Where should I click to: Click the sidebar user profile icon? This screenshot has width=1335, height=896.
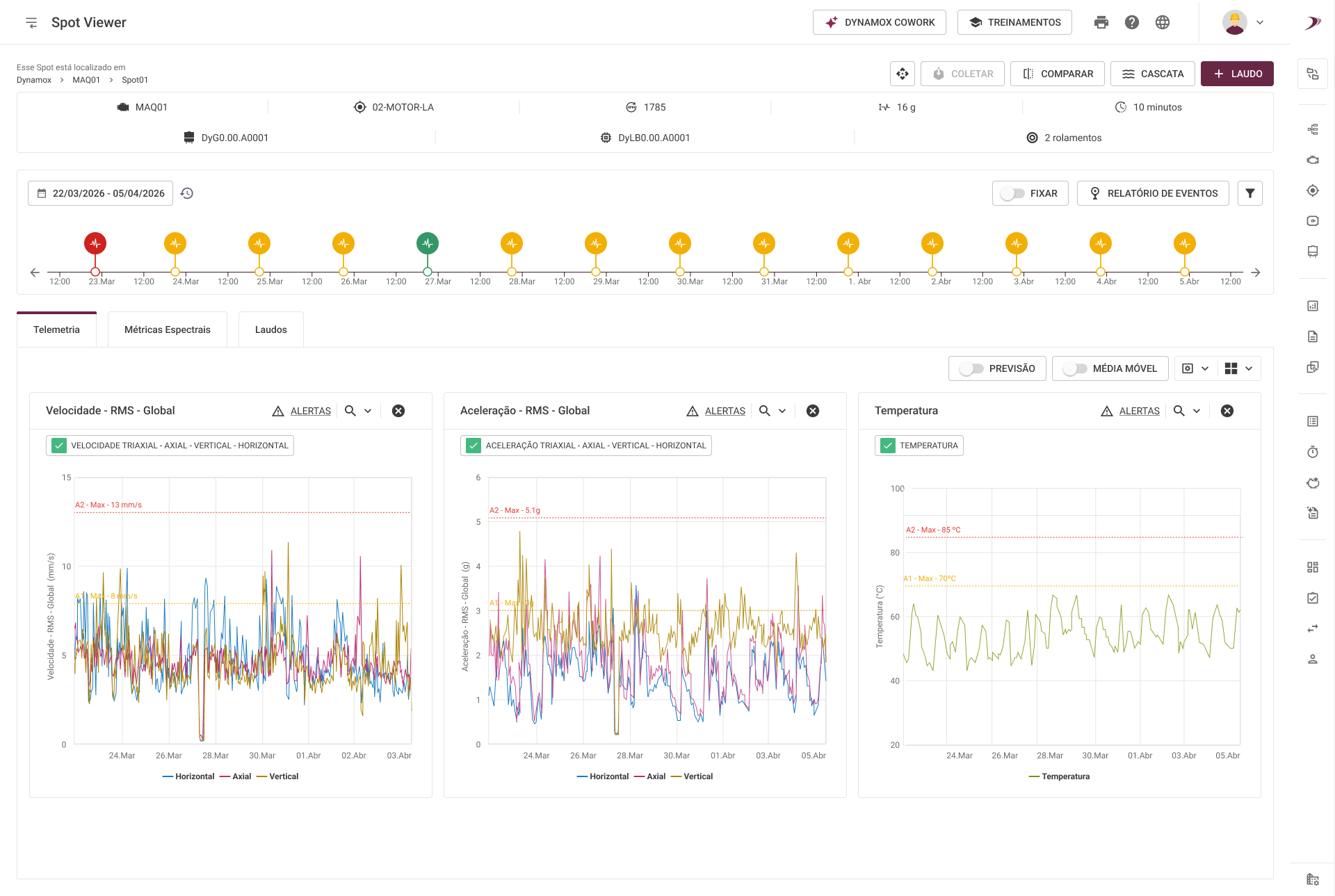[x=1313, y=659]
